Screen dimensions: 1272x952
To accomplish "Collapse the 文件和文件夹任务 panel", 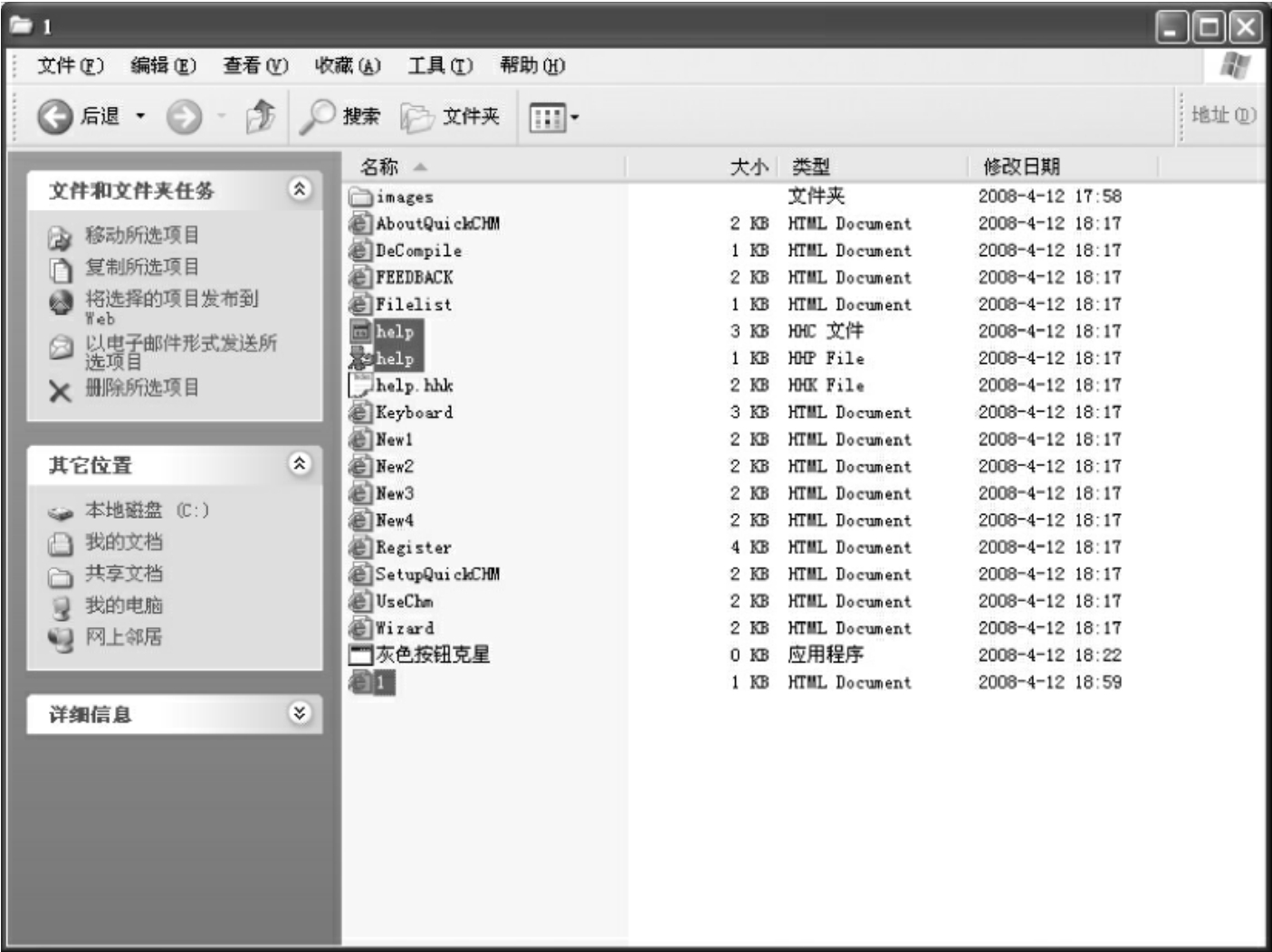I will pyautogui.click(x=300, y=189).
